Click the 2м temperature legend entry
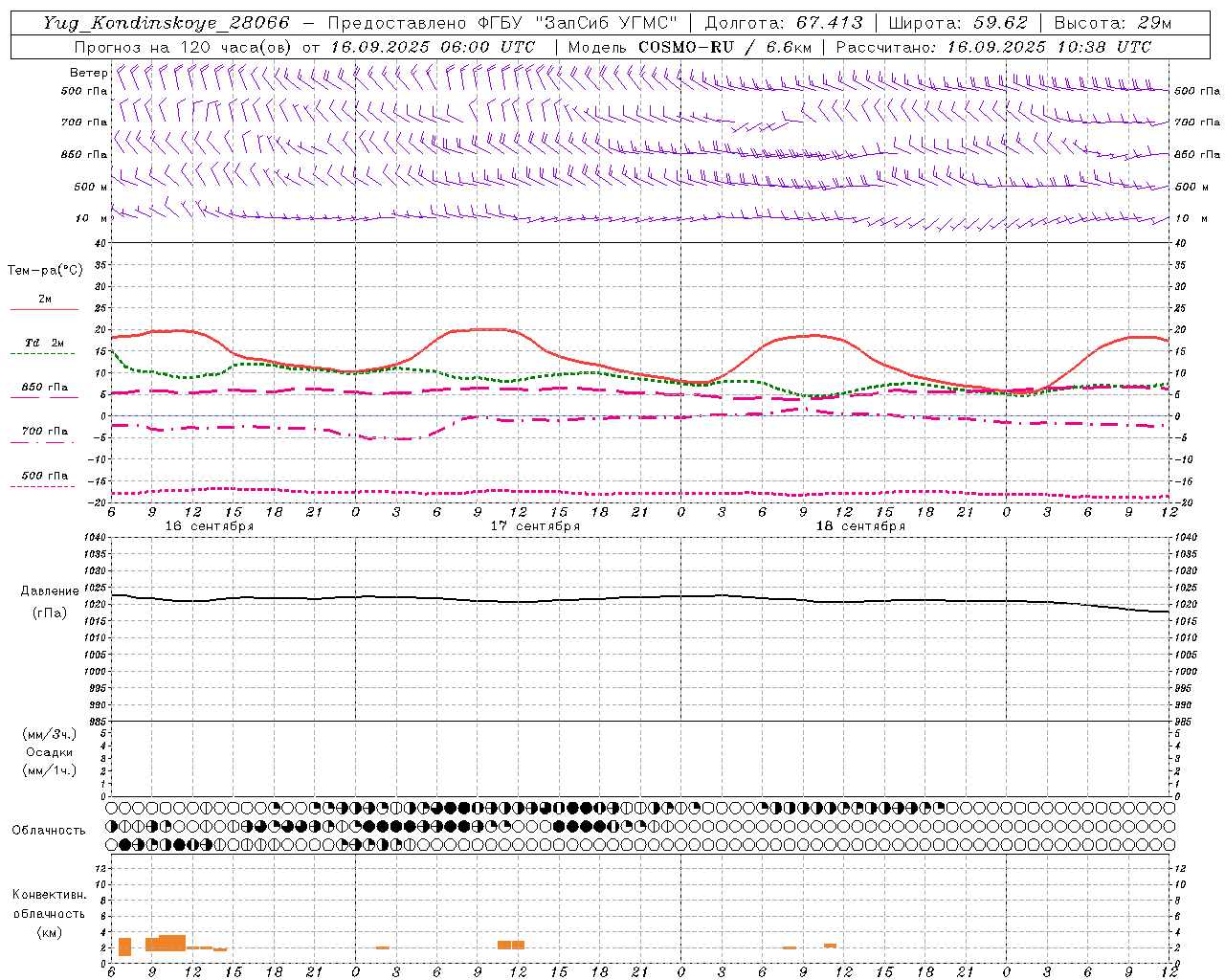The width and height of the screenshot is (1225, 980). (x=45, y=300)
